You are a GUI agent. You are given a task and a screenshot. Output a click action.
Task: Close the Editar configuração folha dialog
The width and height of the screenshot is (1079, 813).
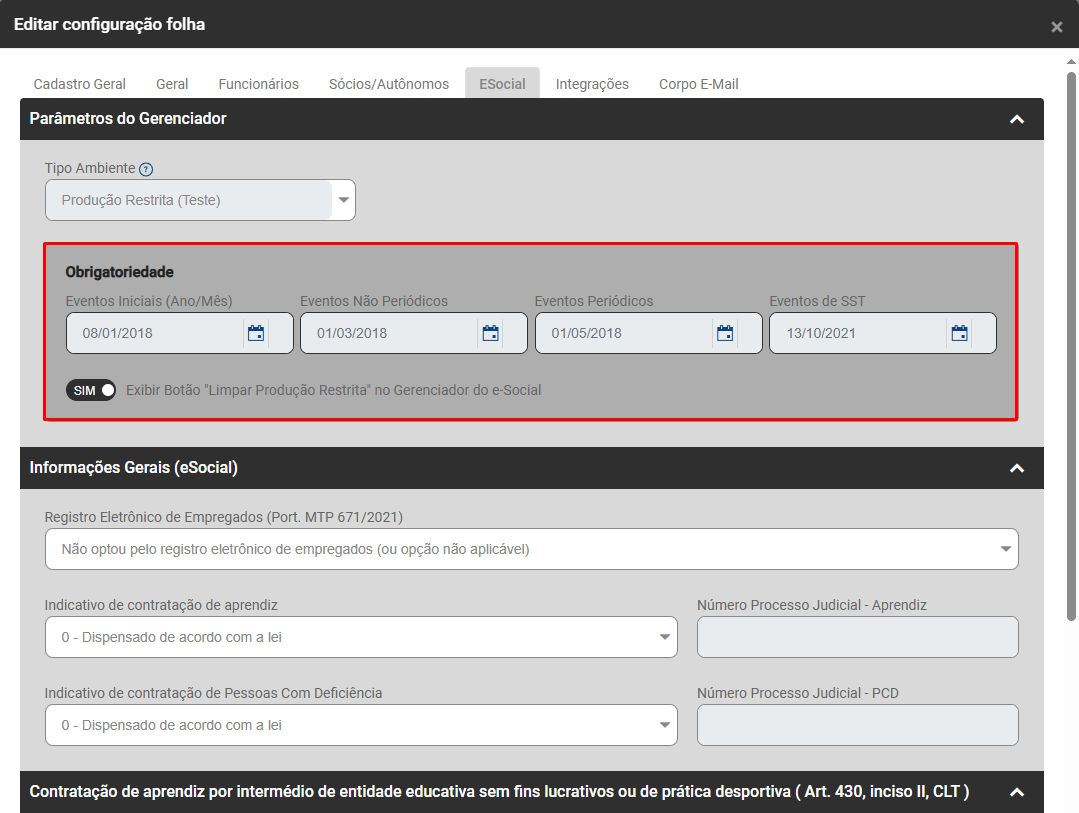1056,27
